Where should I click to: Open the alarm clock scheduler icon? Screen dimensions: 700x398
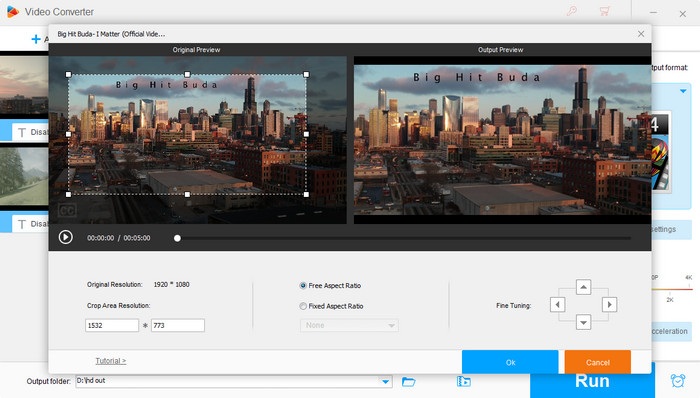[x=678, y=381]
